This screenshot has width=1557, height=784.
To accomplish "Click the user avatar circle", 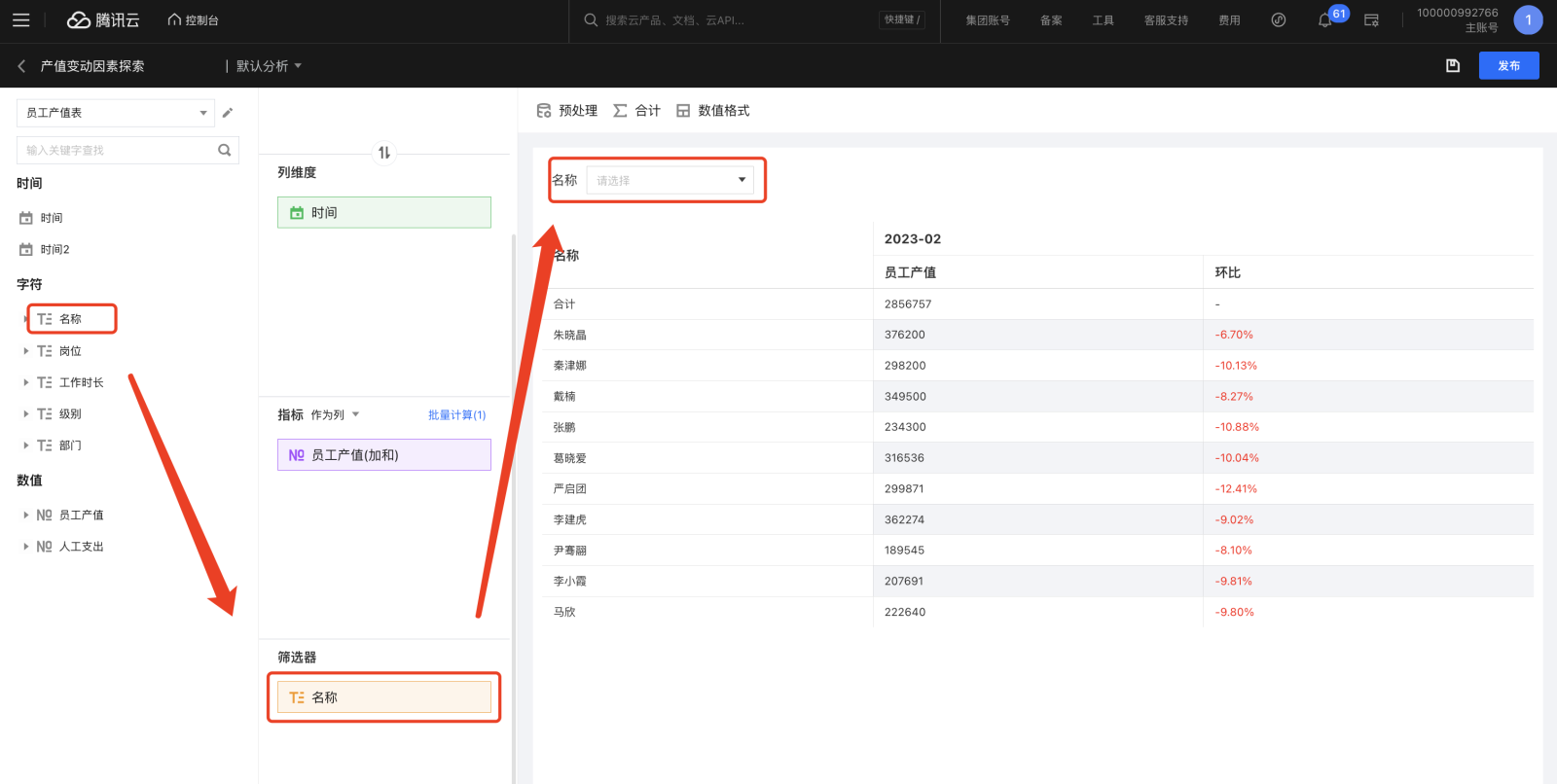I will pos(1528,19).
